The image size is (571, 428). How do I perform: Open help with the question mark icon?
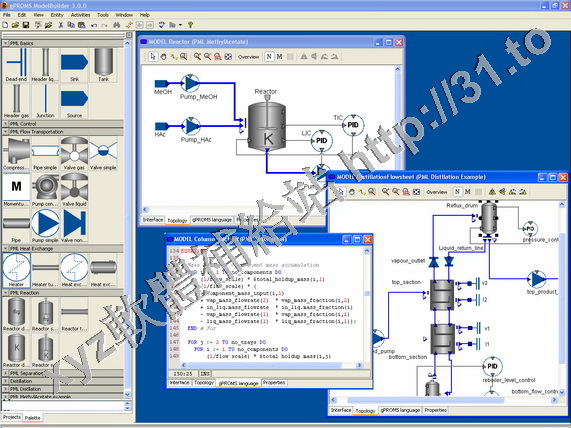click(x=190, y=25)
